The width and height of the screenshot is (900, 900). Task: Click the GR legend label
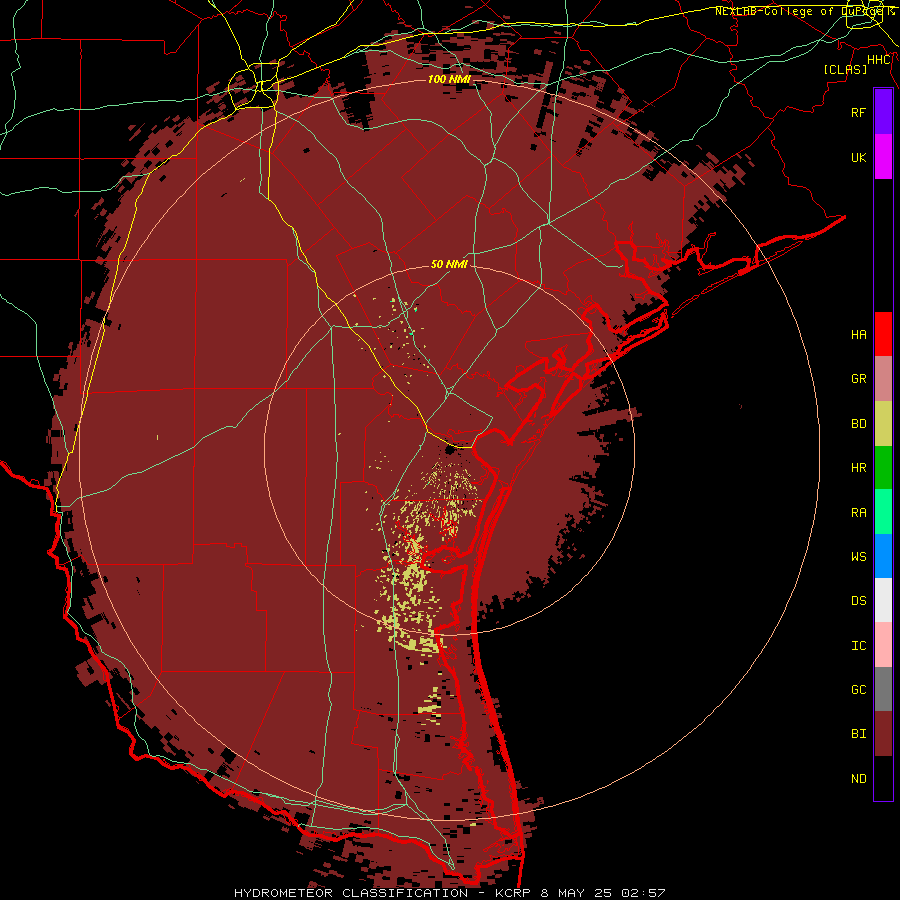pos(859,379)
